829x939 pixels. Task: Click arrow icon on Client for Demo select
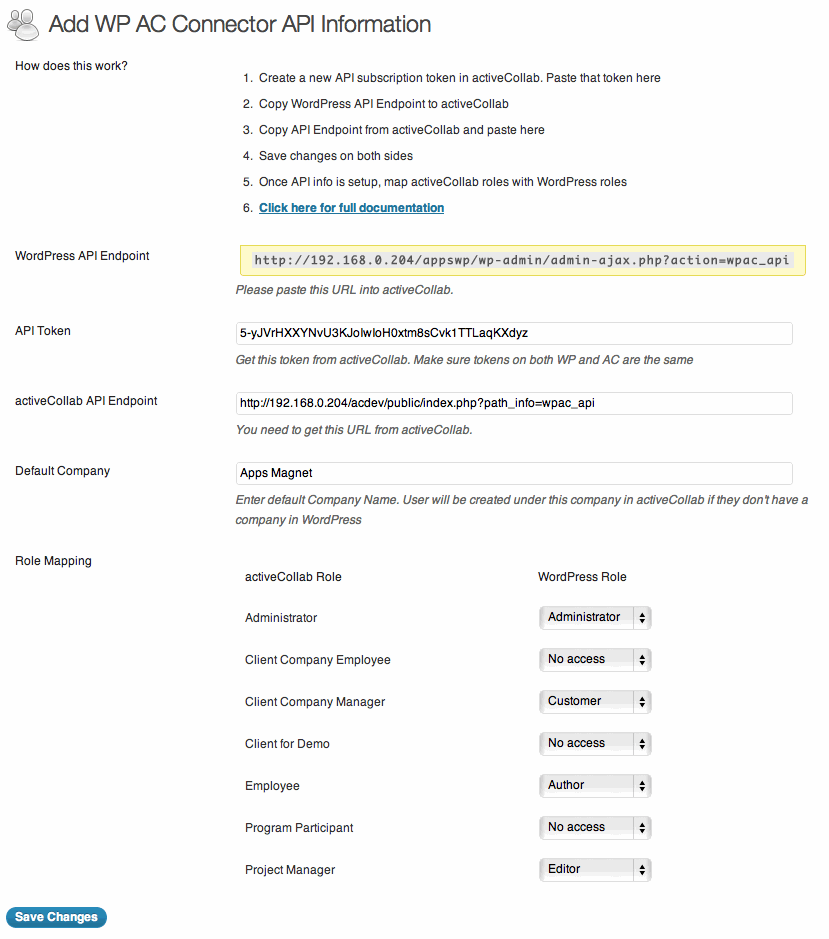tap(642, 744)
